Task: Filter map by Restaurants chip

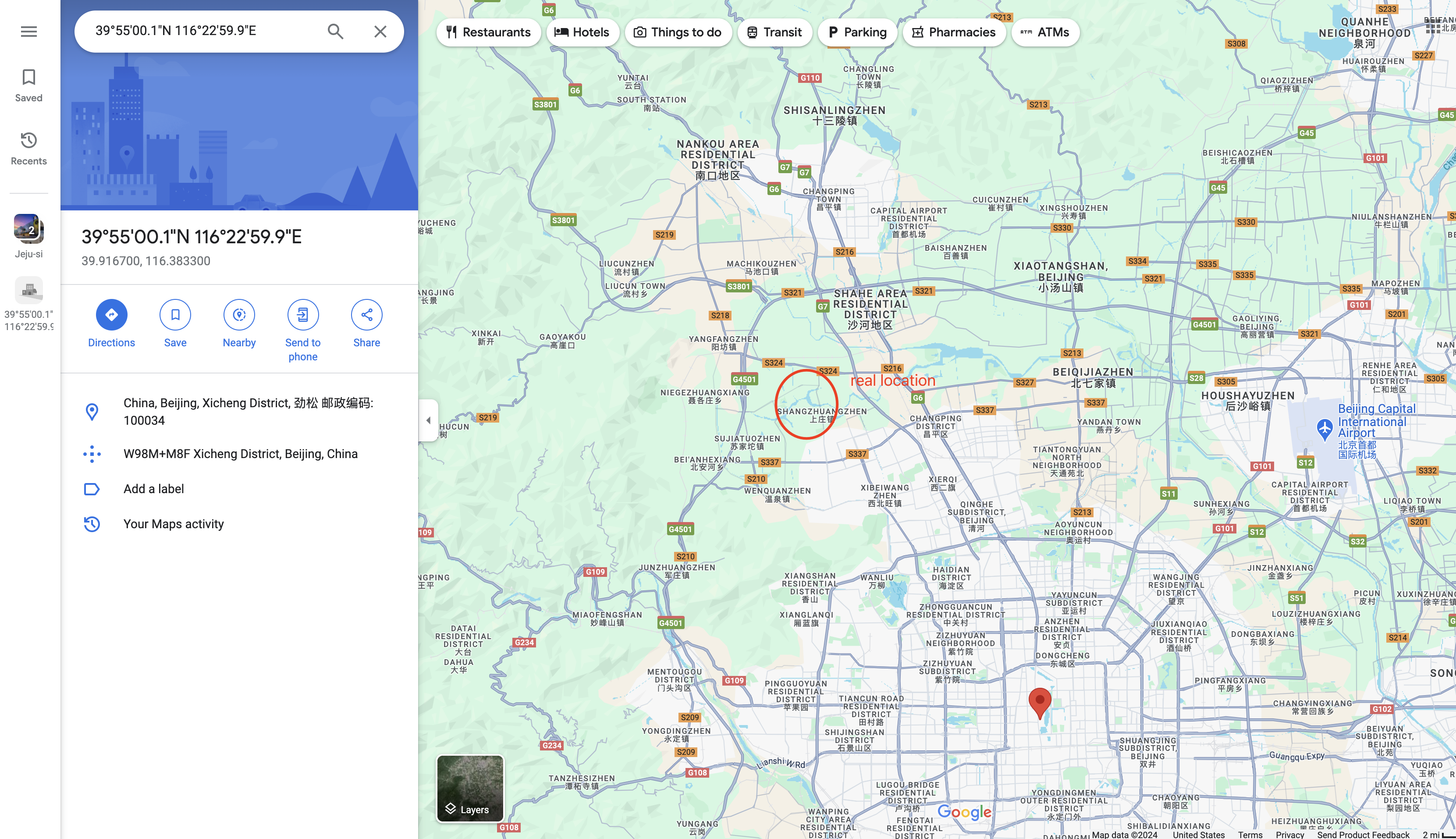Action: (x=488, y=32)
